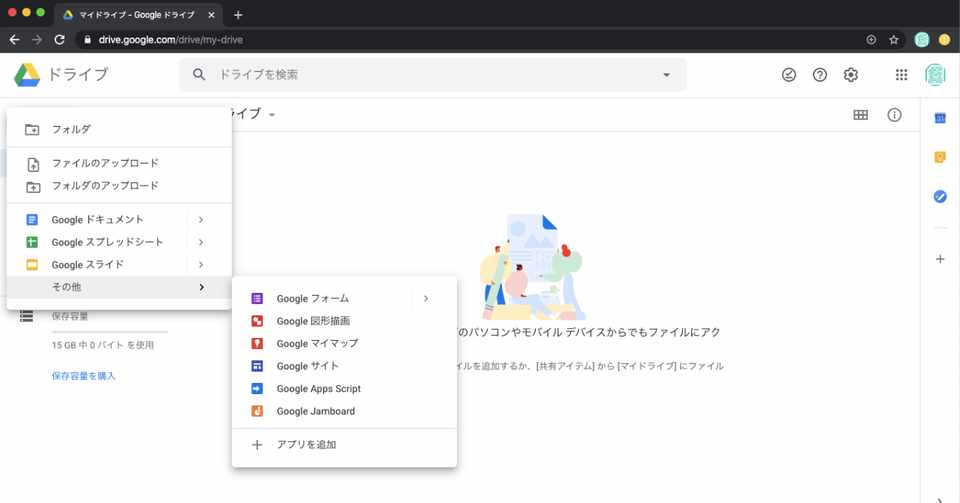This screenshot has width=960, height=503.
Task: Open new browser tab plus button
Action: click(238, 15)
